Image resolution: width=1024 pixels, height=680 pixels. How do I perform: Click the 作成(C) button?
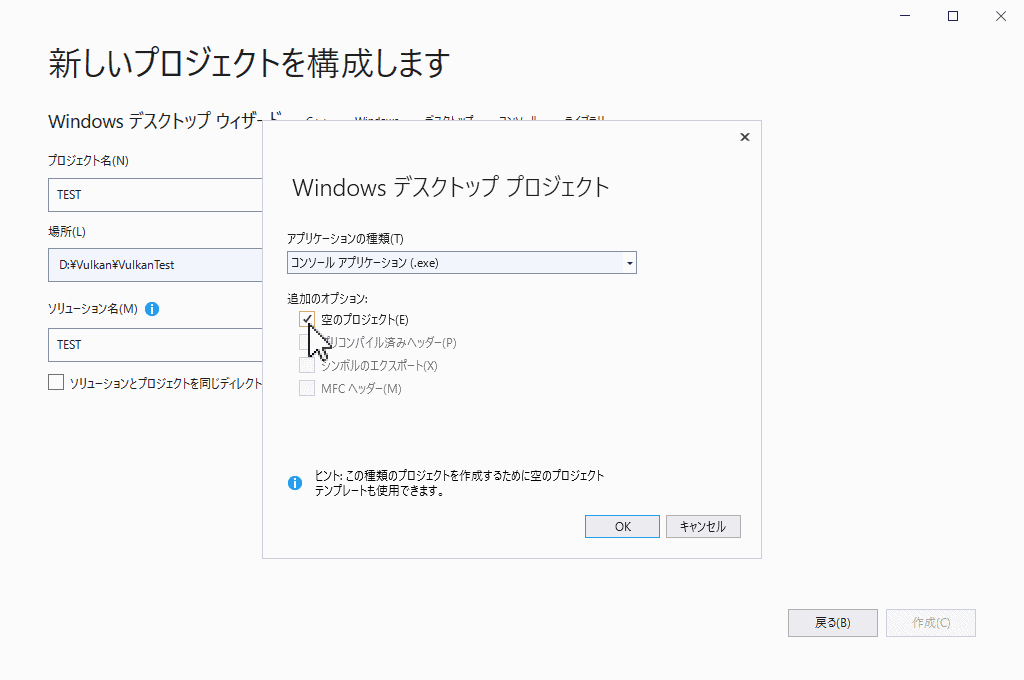[x=931, y=623]
